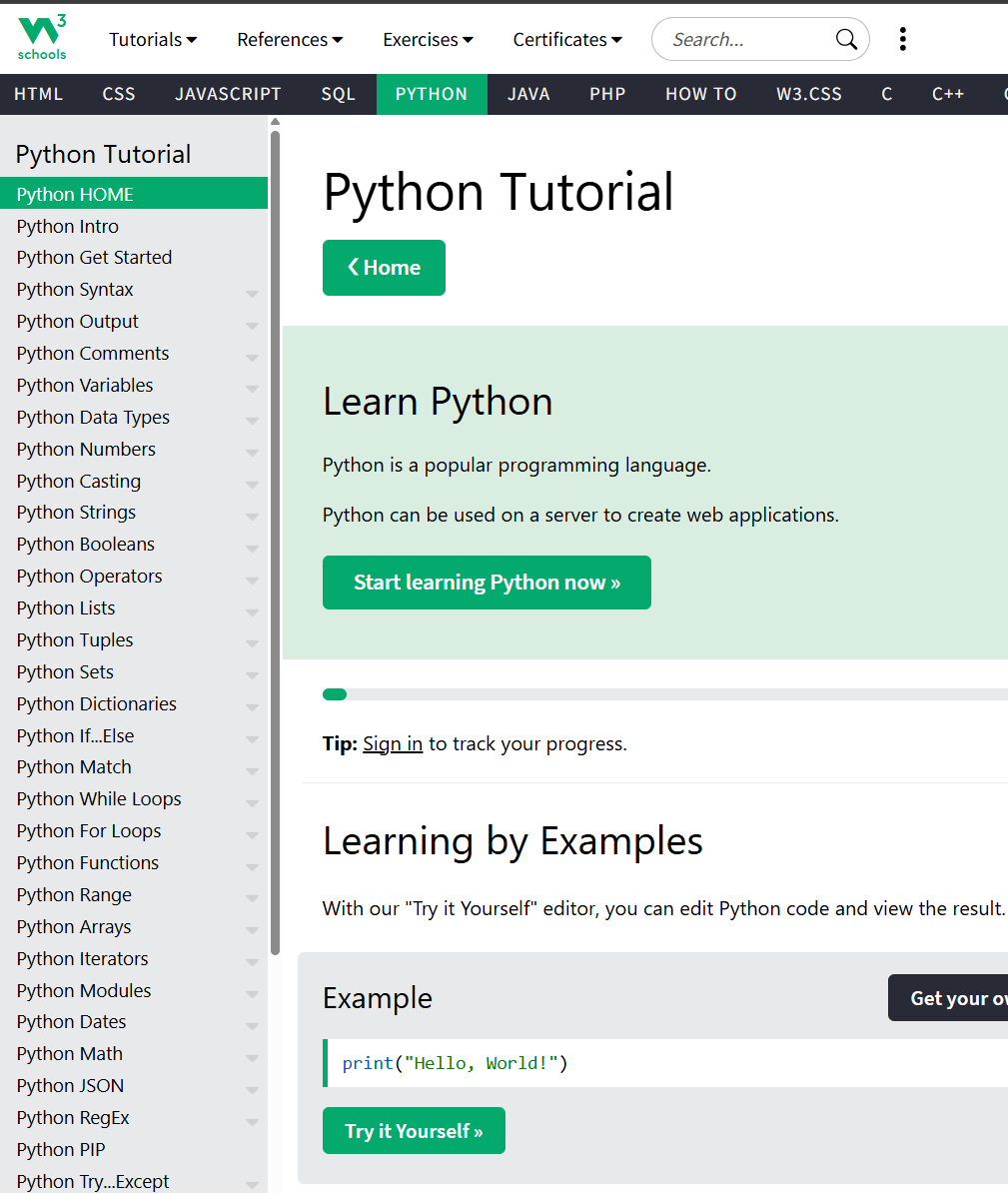
Task: Open Python RegEx in the sidebar
Action: tap(134, 1118)
